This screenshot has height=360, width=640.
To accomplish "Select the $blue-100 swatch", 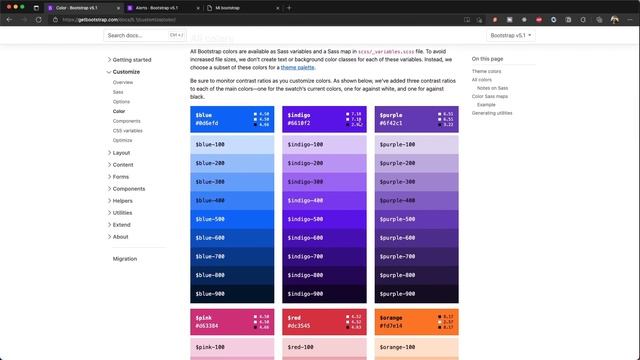I will [x=232, y=144].
